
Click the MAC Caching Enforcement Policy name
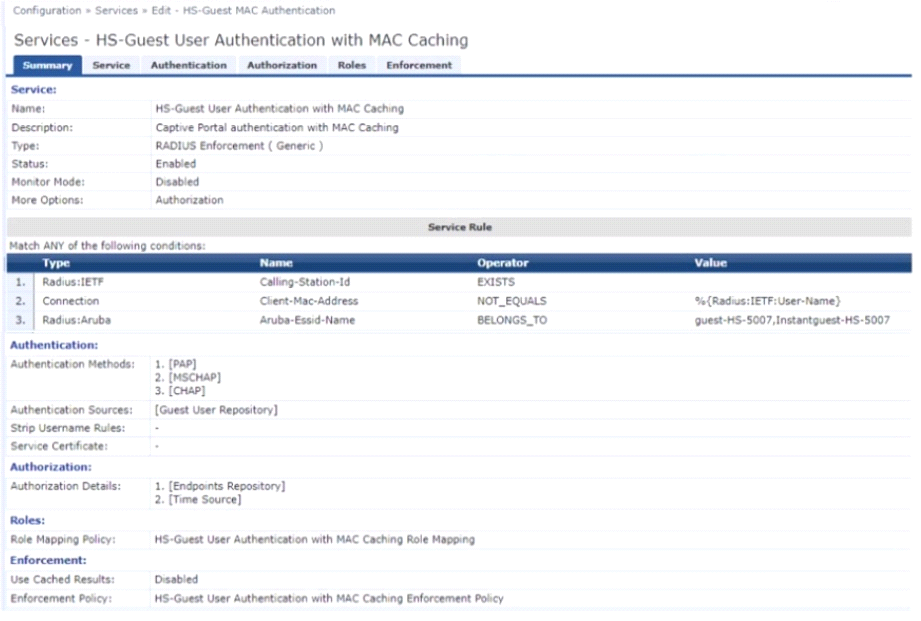(329, 599)
